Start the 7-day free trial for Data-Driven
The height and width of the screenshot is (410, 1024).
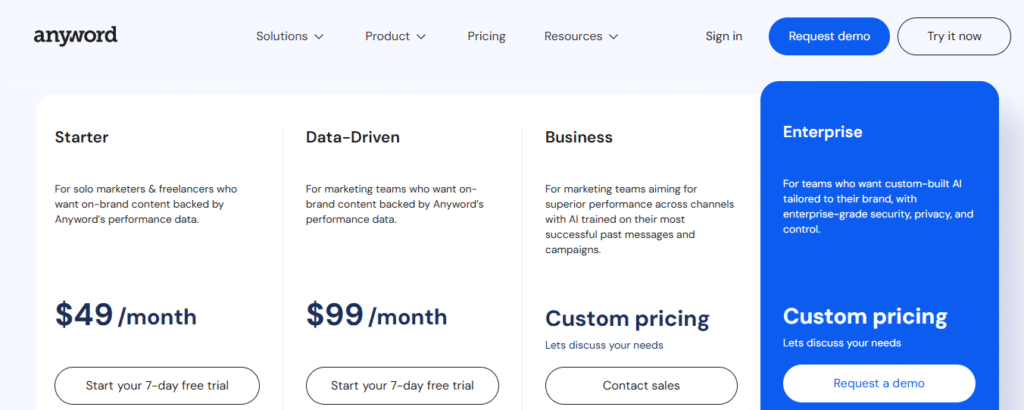tap(401, 385)
